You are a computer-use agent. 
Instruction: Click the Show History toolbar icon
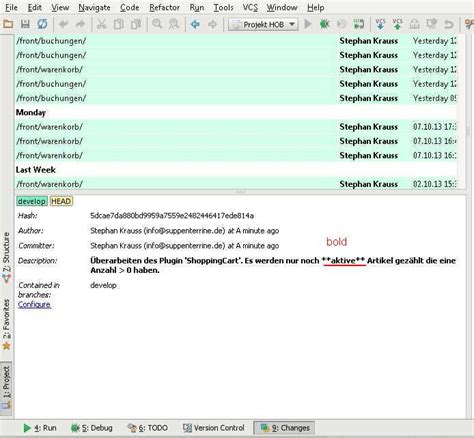[x=432, y=24]
